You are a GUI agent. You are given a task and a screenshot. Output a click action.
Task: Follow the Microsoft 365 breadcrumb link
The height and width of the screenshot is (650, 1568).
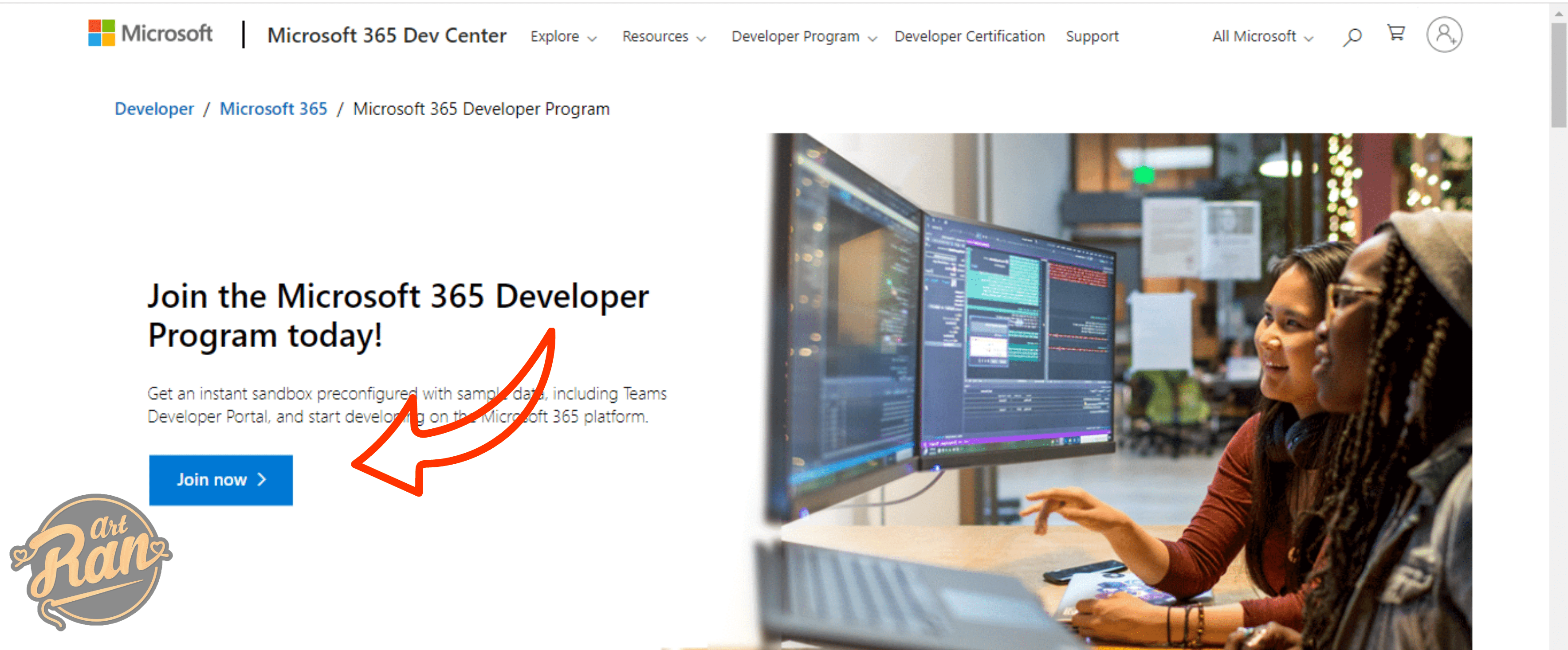[x=273, y=109]
